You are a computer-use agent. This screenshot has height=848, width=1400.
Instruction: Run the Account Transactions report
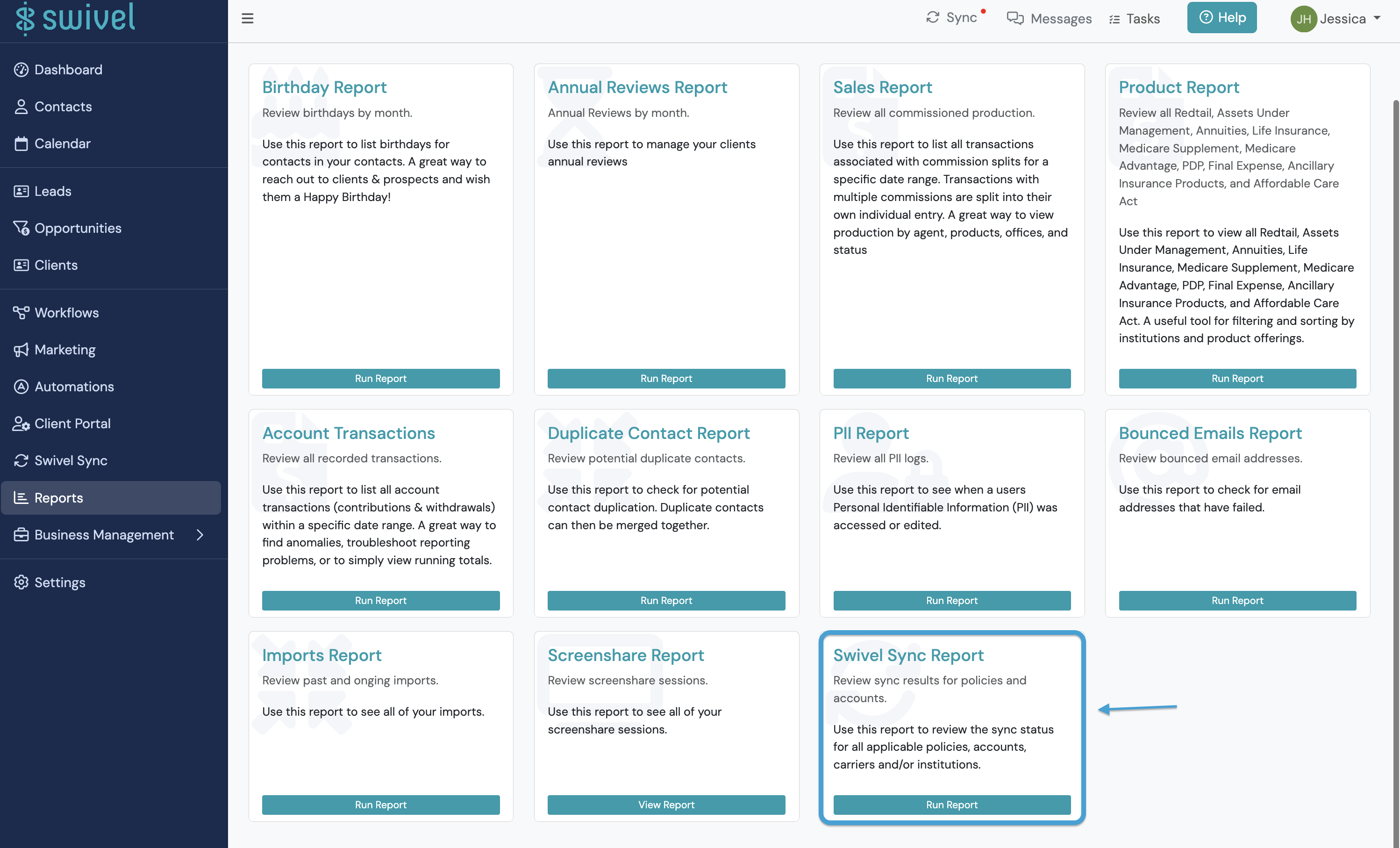pyautogui.click(x=381, y=601)
